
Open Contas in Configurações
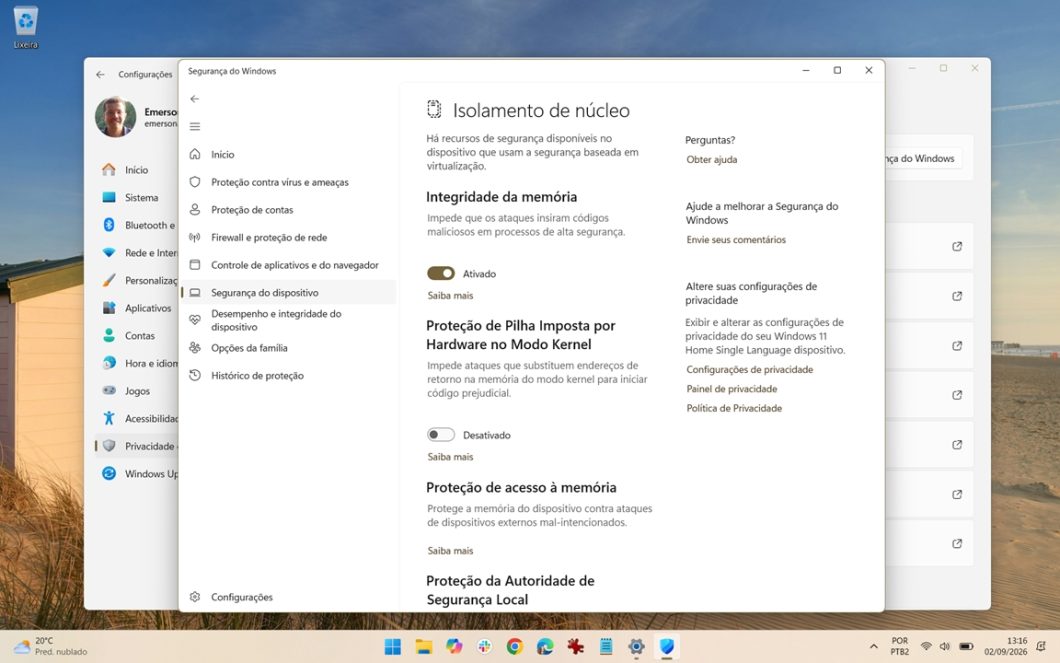click(x=136, y=335)
